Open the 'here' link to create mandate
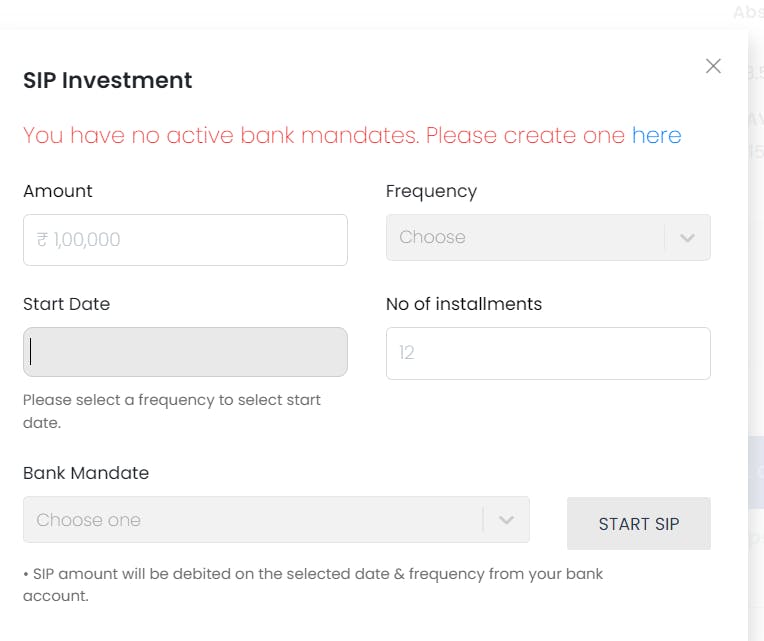The height and width of the screenshot is (641, 764). [656, 135]
